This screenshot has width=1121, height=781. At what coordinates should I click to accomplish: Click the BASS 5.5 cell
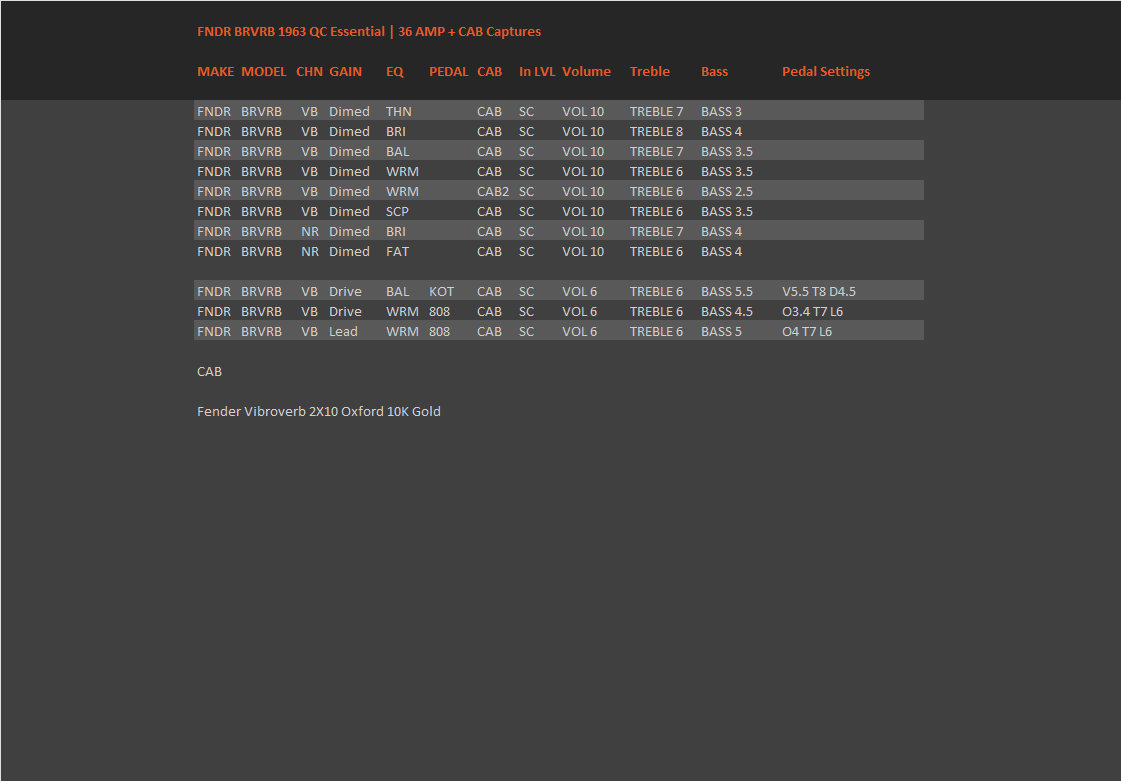pos(727,292)
